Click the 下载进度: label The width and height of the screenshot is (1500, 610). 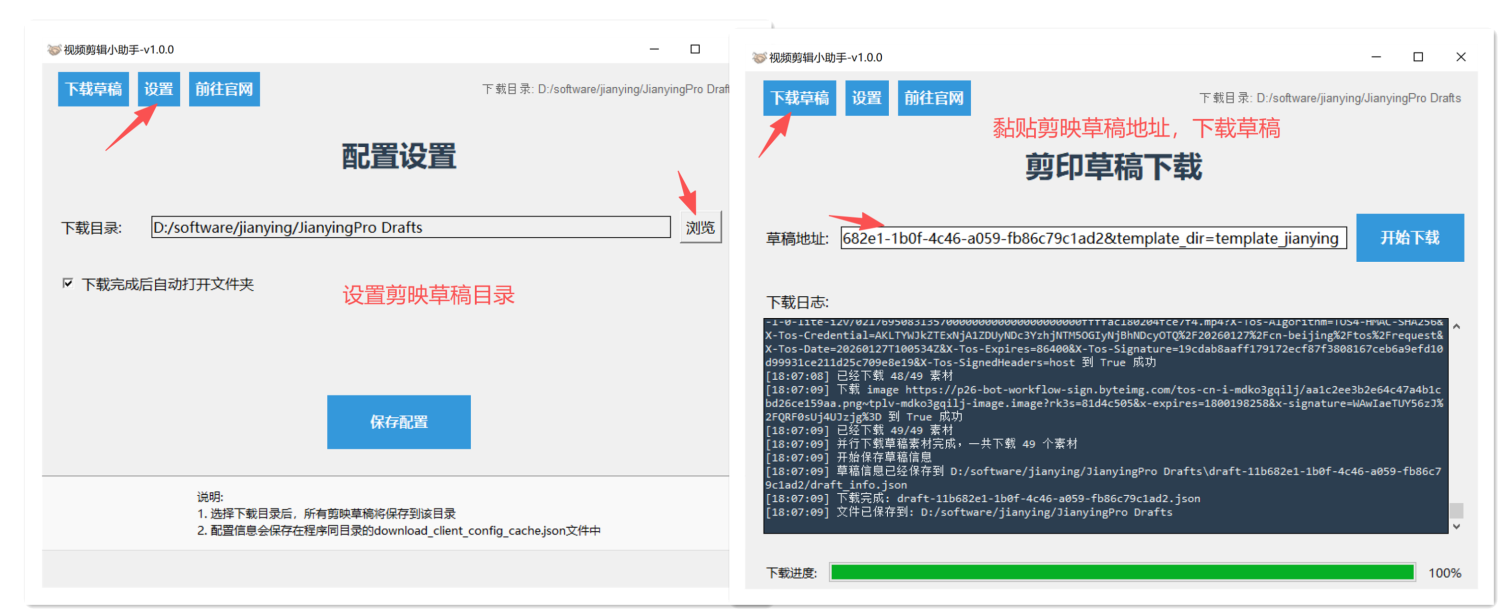pyautogui.click(x=792, y=573)
